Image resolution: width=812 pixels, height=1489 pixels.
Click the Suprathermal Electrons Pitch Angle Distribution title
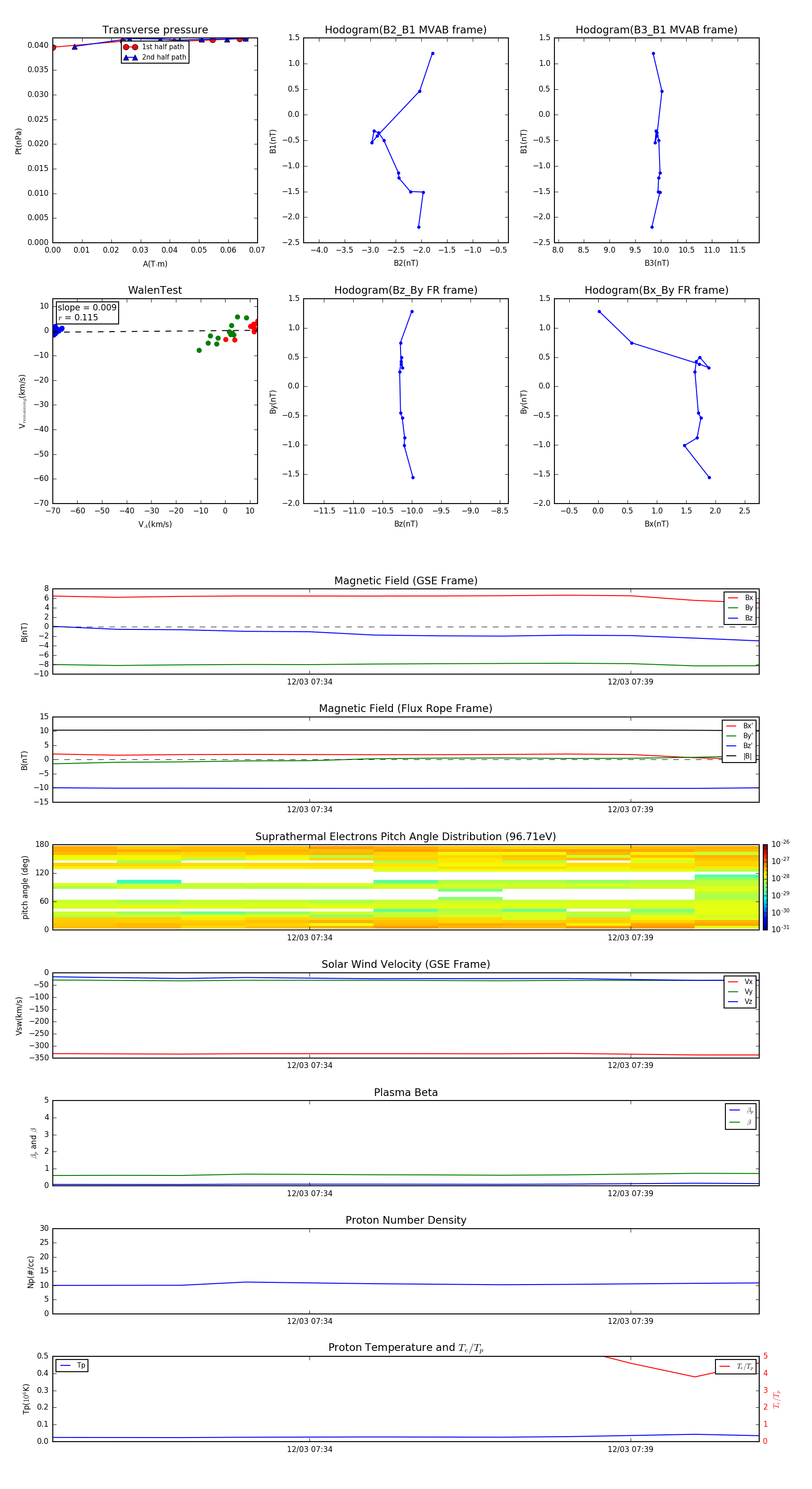point(406,837)
